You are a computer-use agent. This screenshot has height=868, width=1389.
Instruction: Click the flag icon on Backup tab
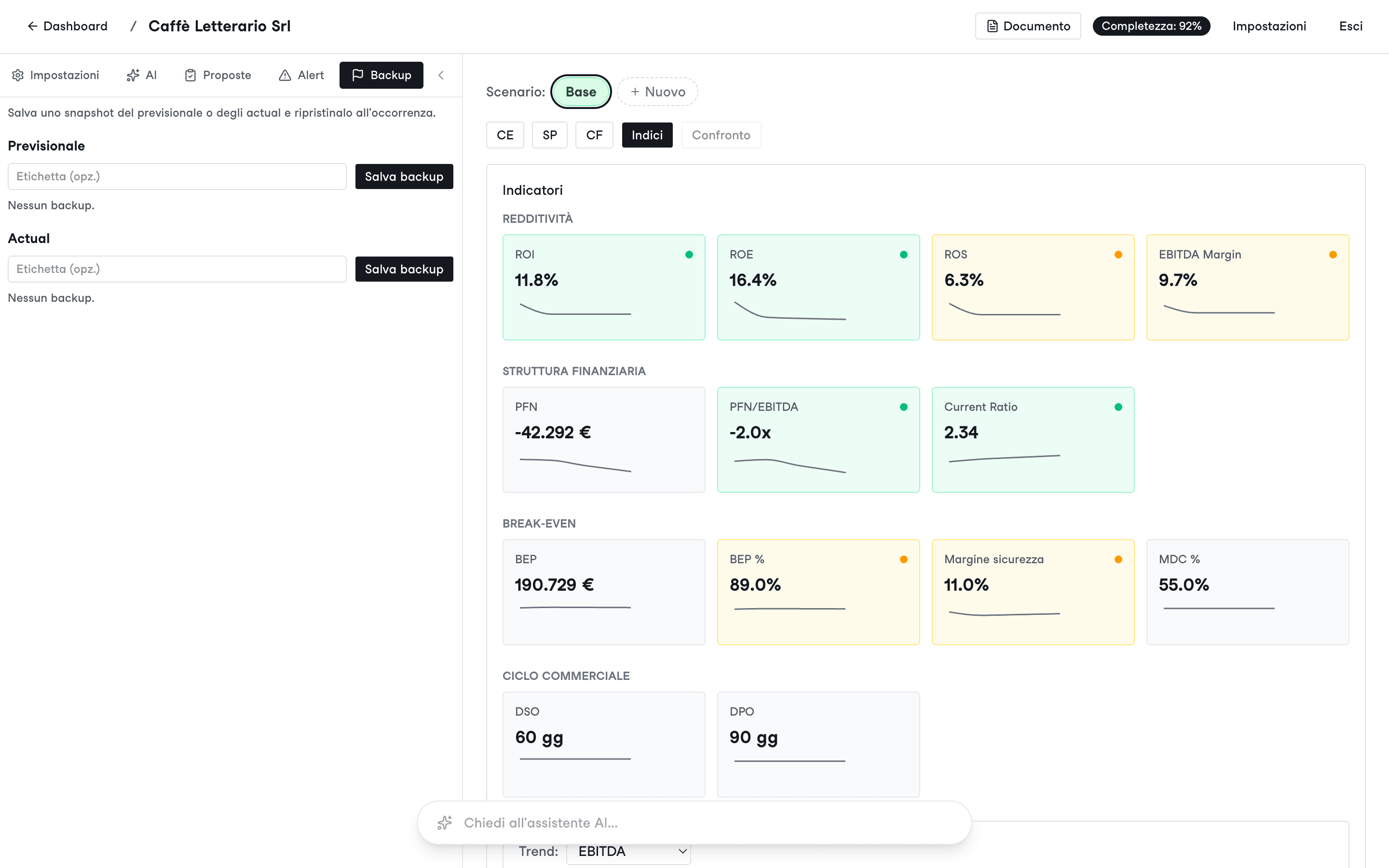coord(357,75)
